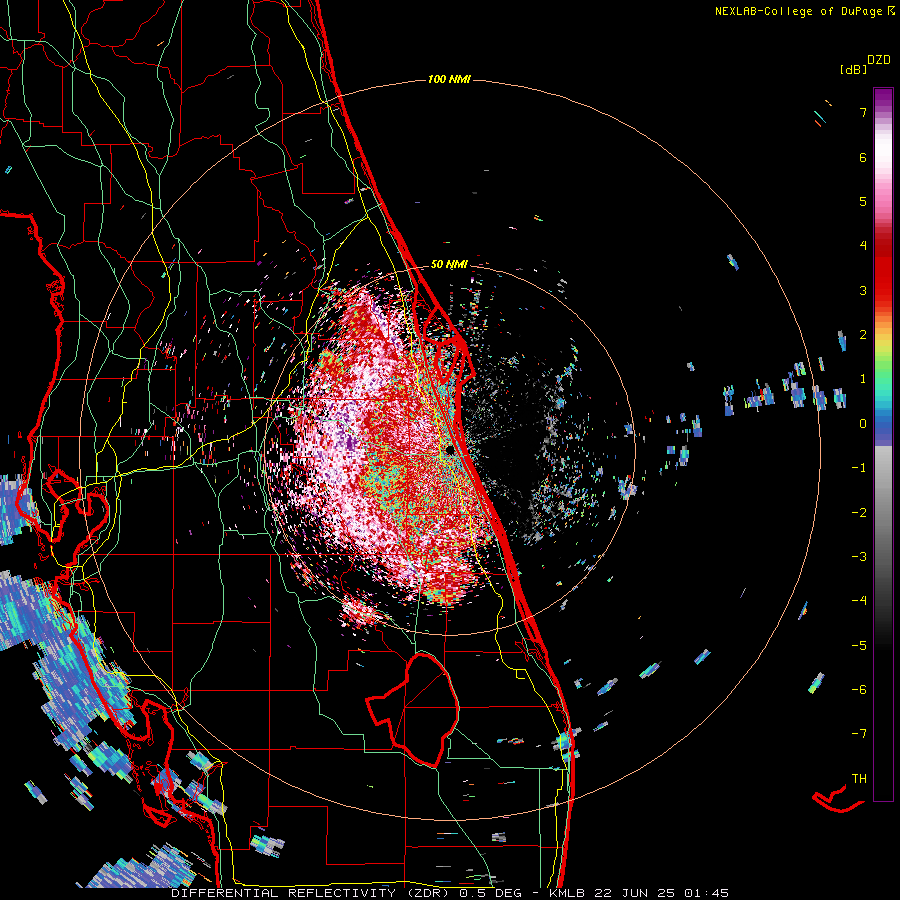Click the KMLB station identifier in caption

568,893
